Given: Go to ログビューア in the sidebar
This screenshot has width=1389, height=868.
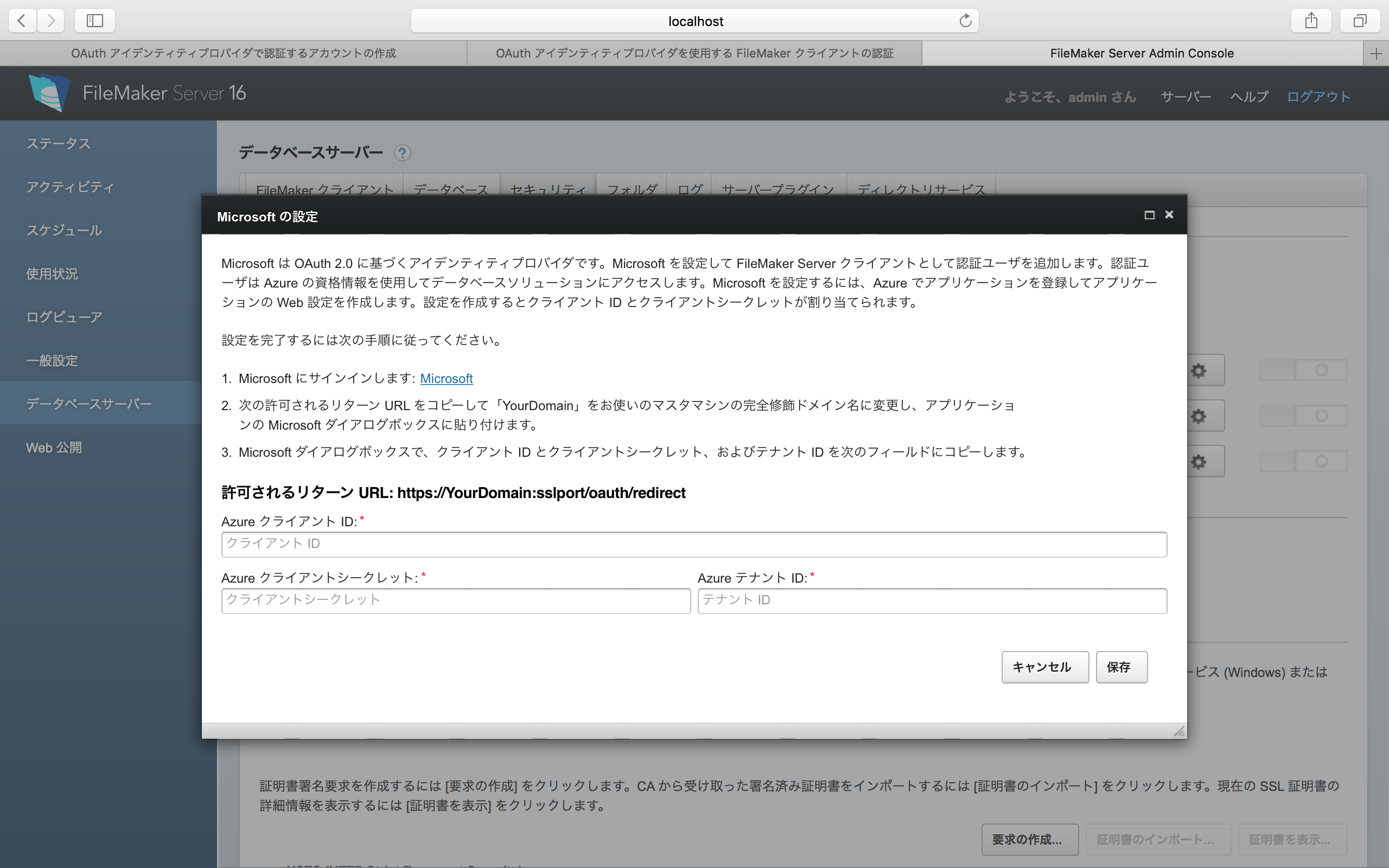Looking at the screenshot, I should (x=64, y=317).
